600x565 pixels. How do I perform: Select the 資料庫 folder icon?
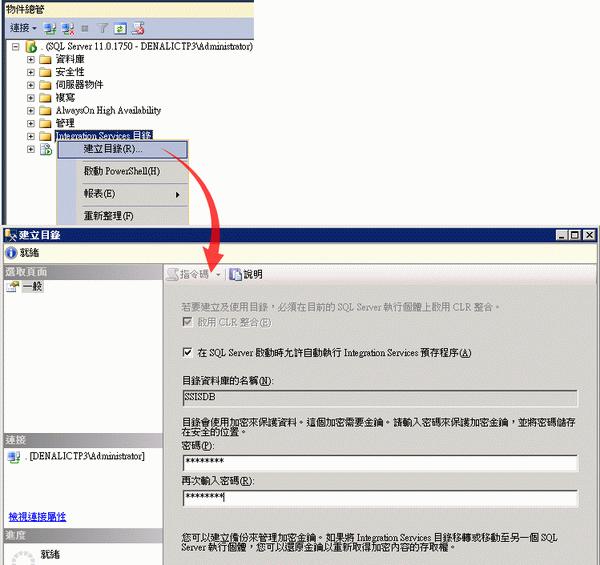(45, 59)
